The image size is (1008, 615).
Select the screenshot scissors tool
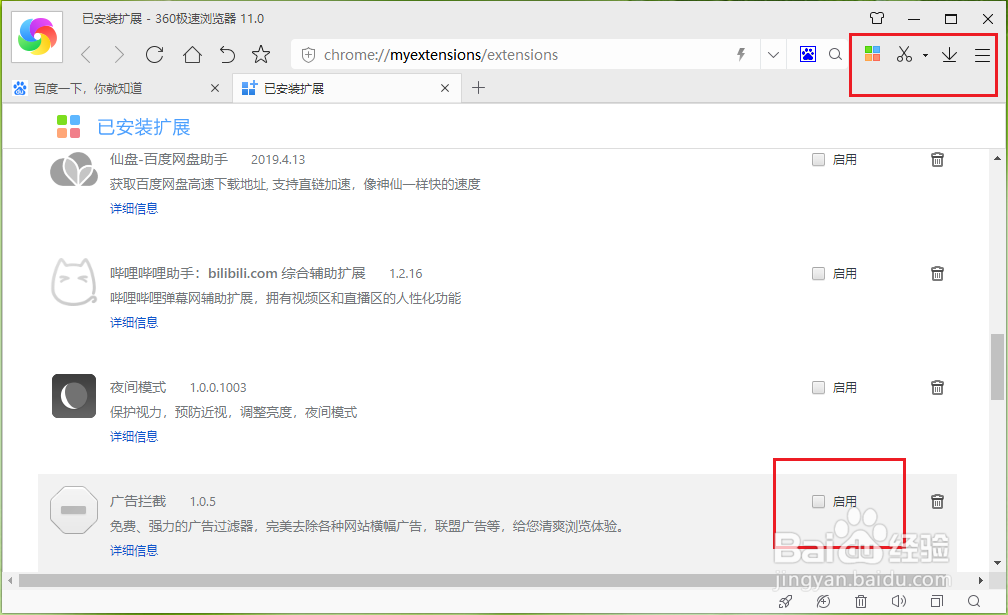click(x=903, y=55)
